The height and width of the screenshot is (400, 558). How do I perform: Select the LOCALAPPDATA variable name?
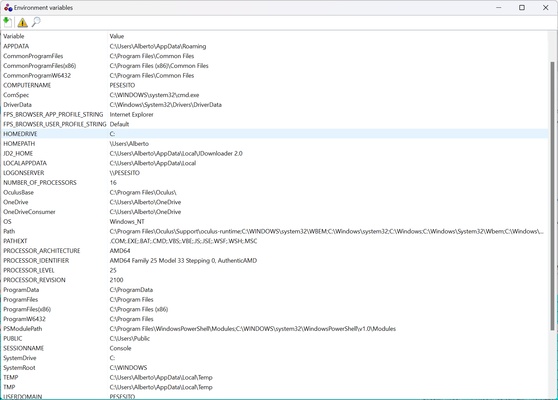(25, 163)
